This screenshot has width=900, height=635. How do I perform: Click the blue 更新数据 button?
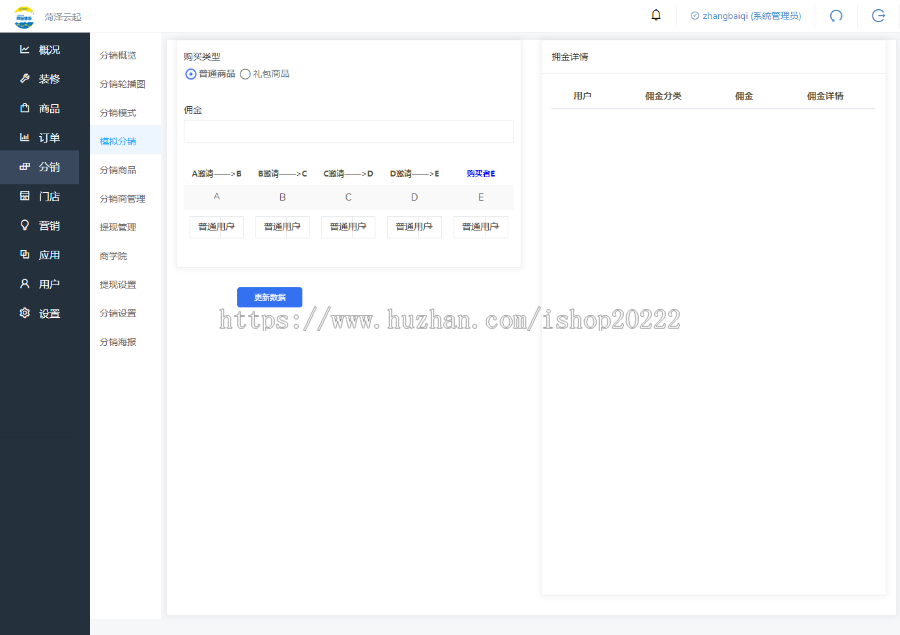coord(269,297)
